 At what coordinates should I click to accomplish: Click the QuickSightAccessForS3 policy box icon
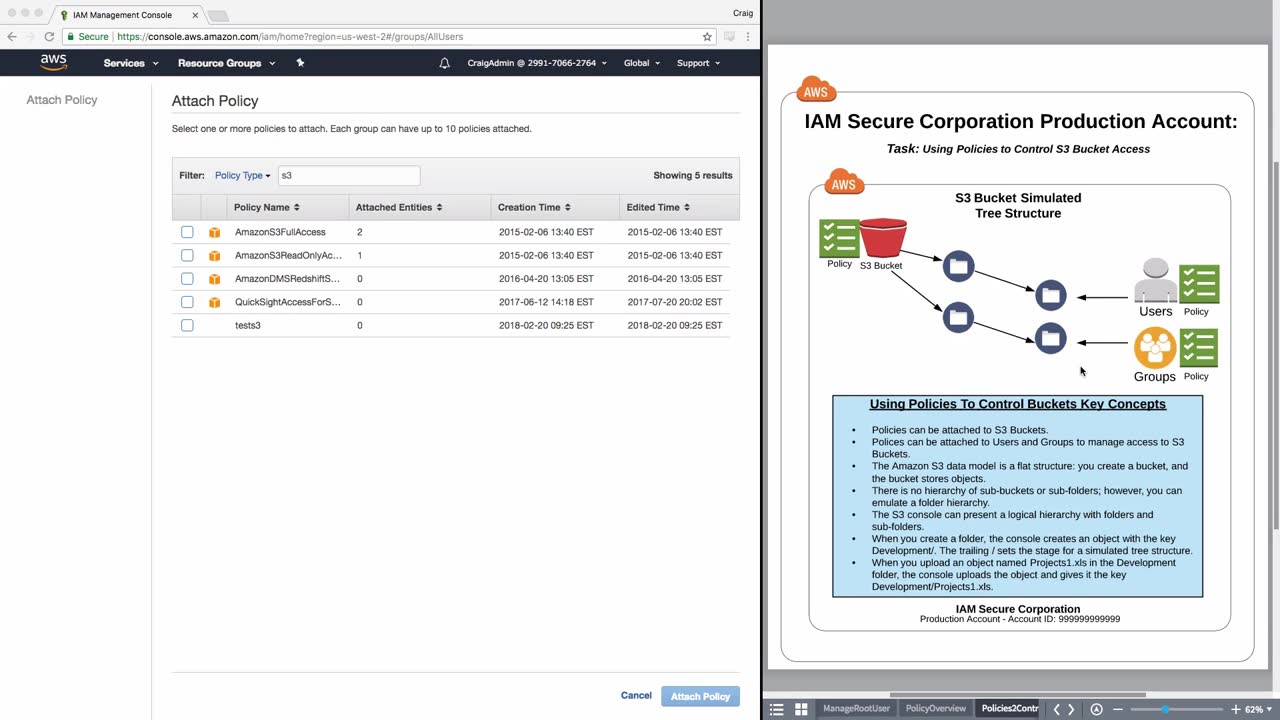214,302
